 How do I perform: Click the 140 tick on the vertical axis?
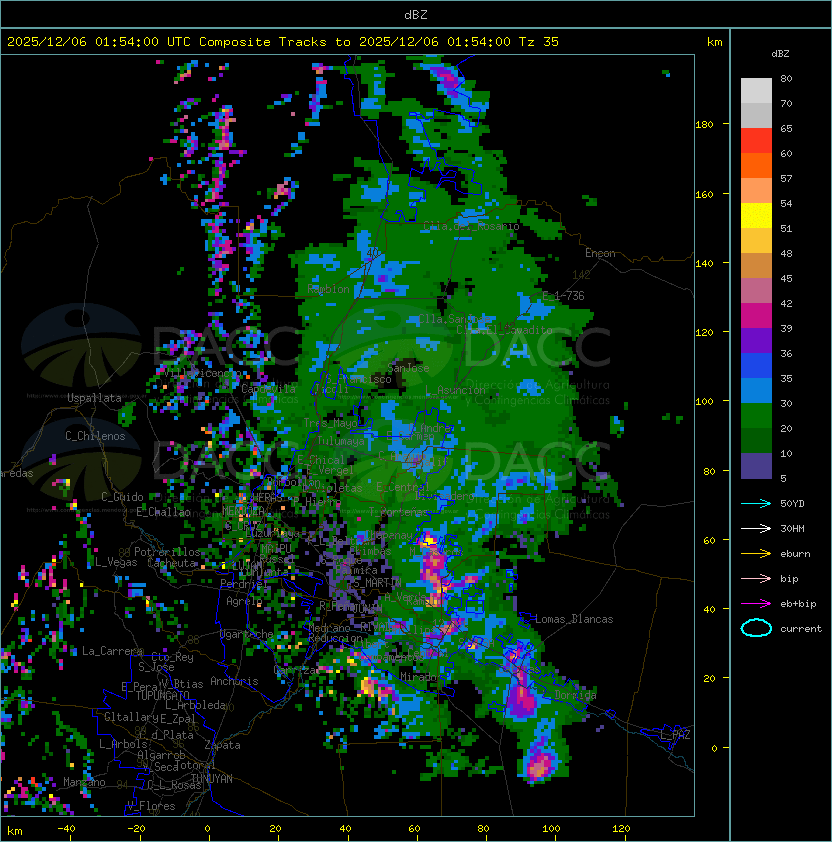tap(704, 263)
